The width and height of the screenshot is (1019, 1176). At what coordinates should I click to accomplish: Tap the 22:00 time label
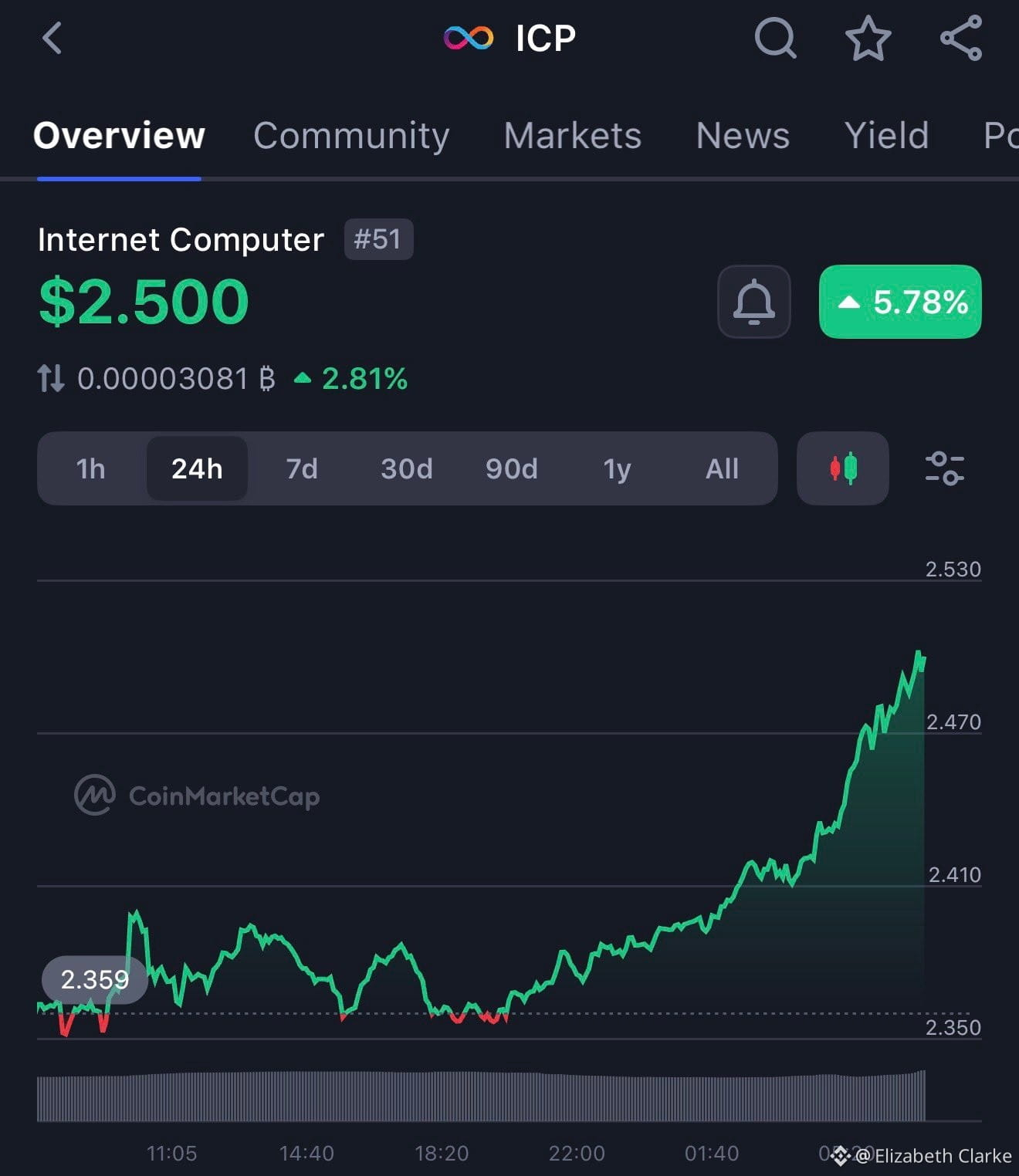577,1154
